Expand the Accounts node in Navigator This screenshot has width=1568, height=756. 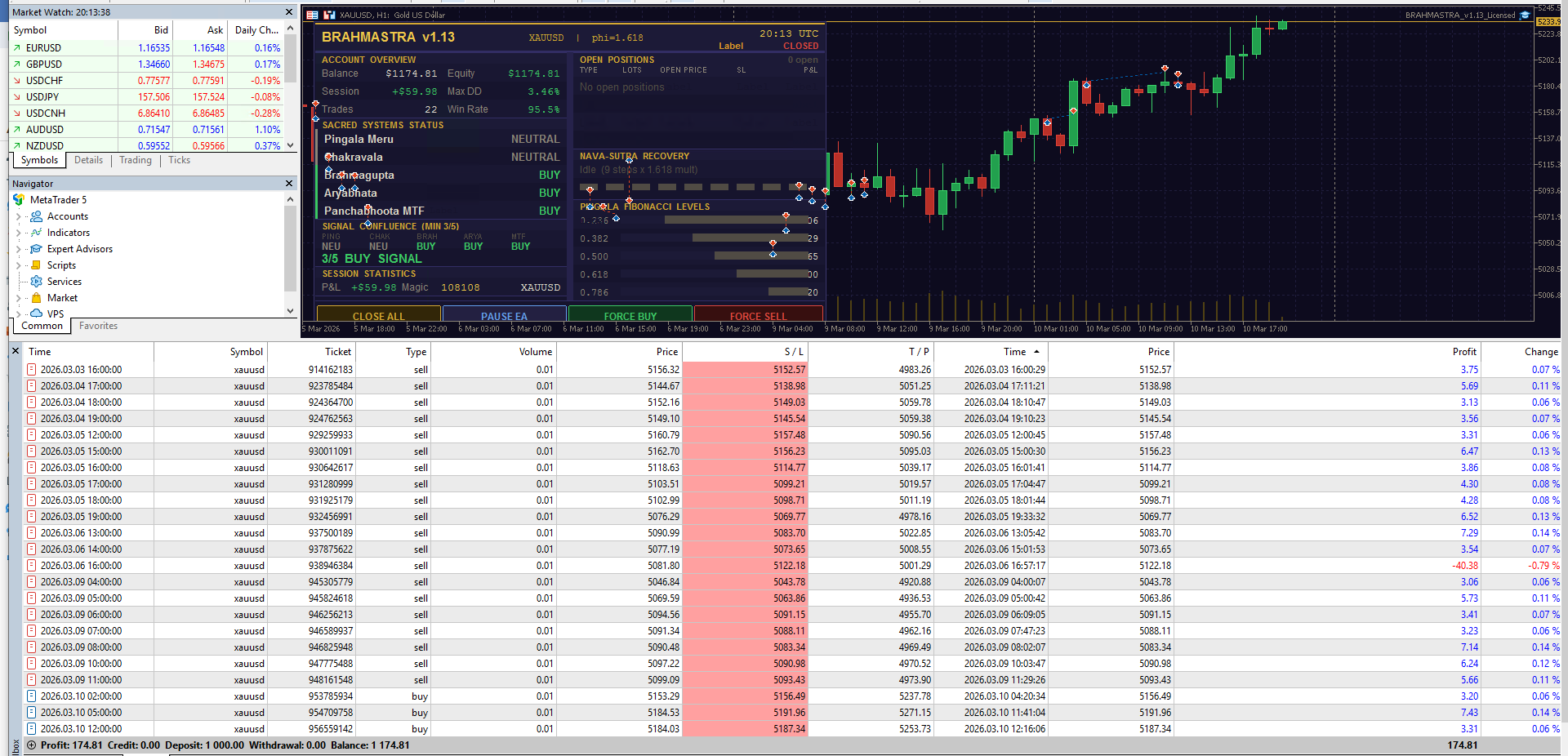click(x=19, y=216)
